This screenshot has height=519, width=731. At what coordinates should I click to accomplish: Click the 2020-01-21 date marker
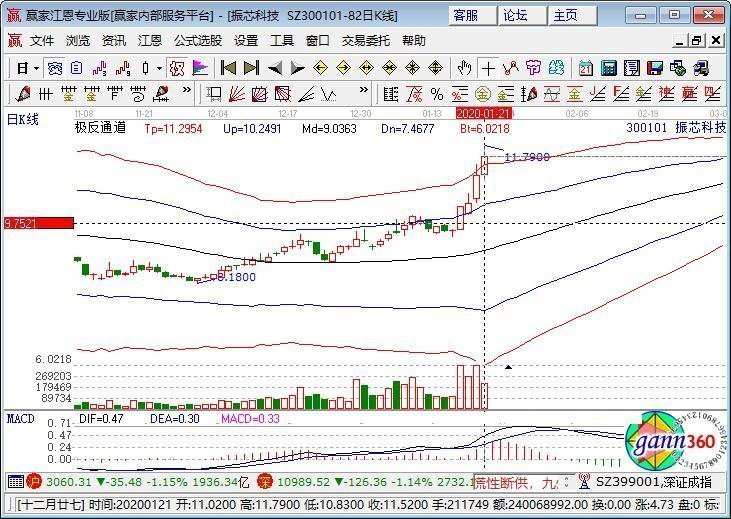[x=483, y=113]
